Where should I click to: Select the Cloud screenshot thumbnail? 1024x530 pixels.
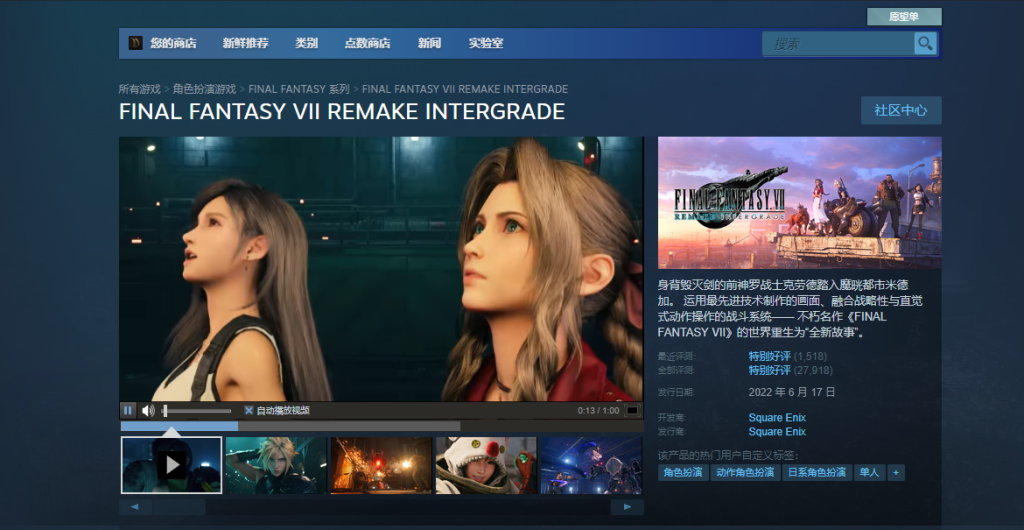(276, 465)
